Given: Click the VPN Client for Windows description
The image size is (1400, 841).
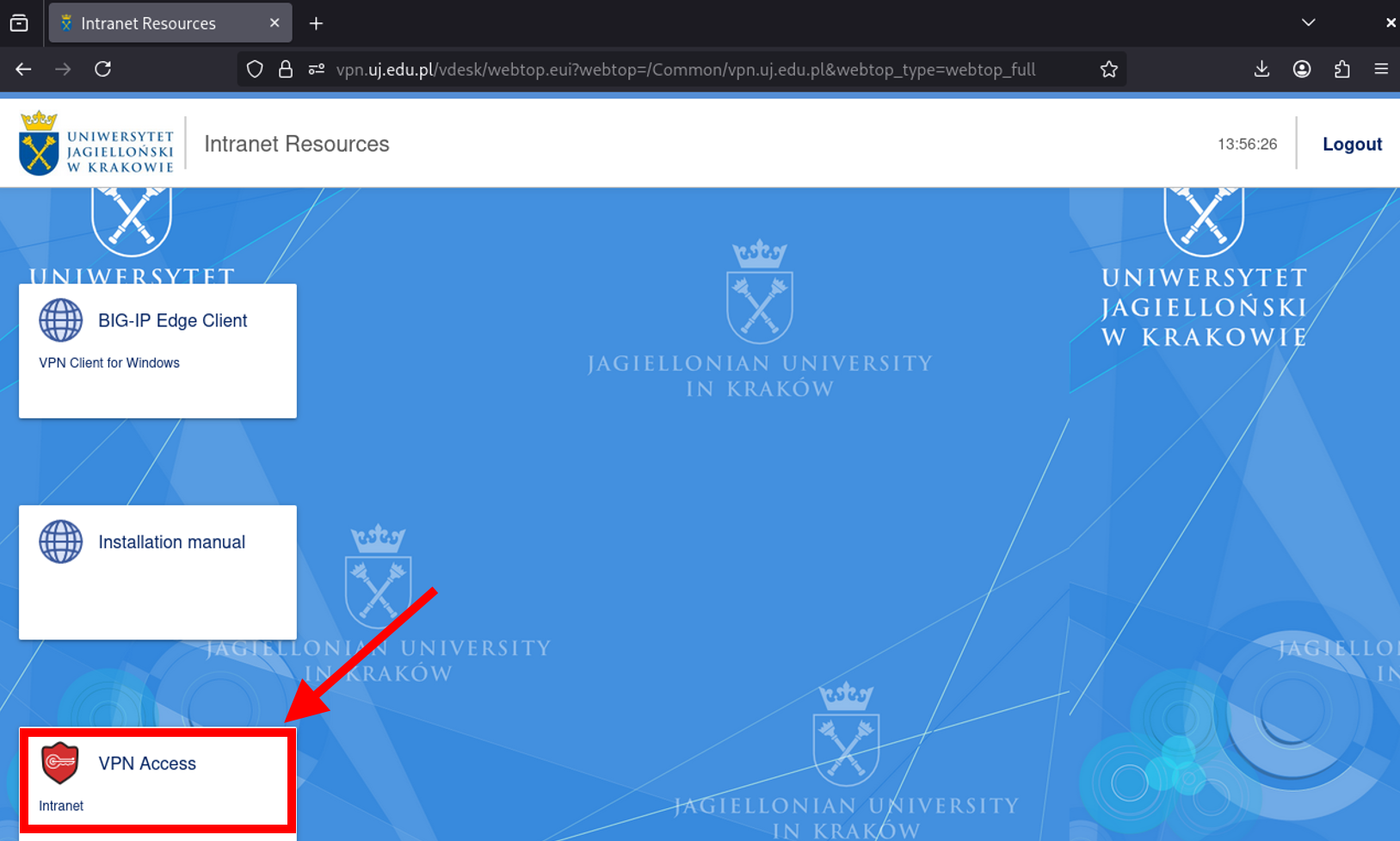Looking at the screenshot, I should tap(109, 363).
